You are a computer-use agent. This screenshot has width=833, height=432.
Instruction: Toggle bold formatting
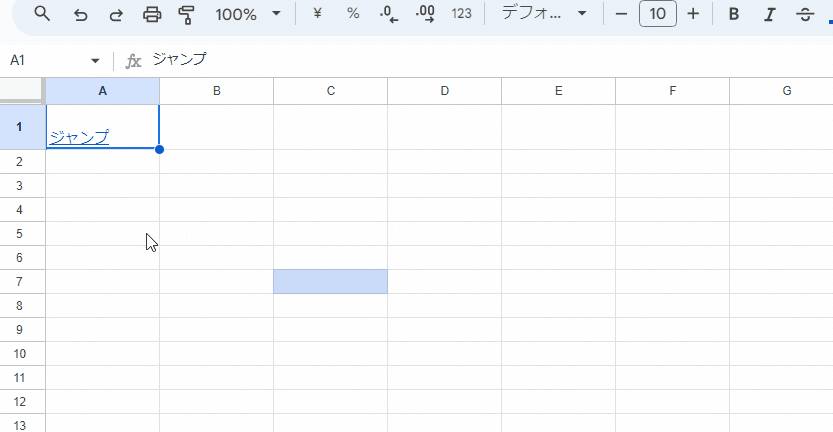tap(734, 14)
